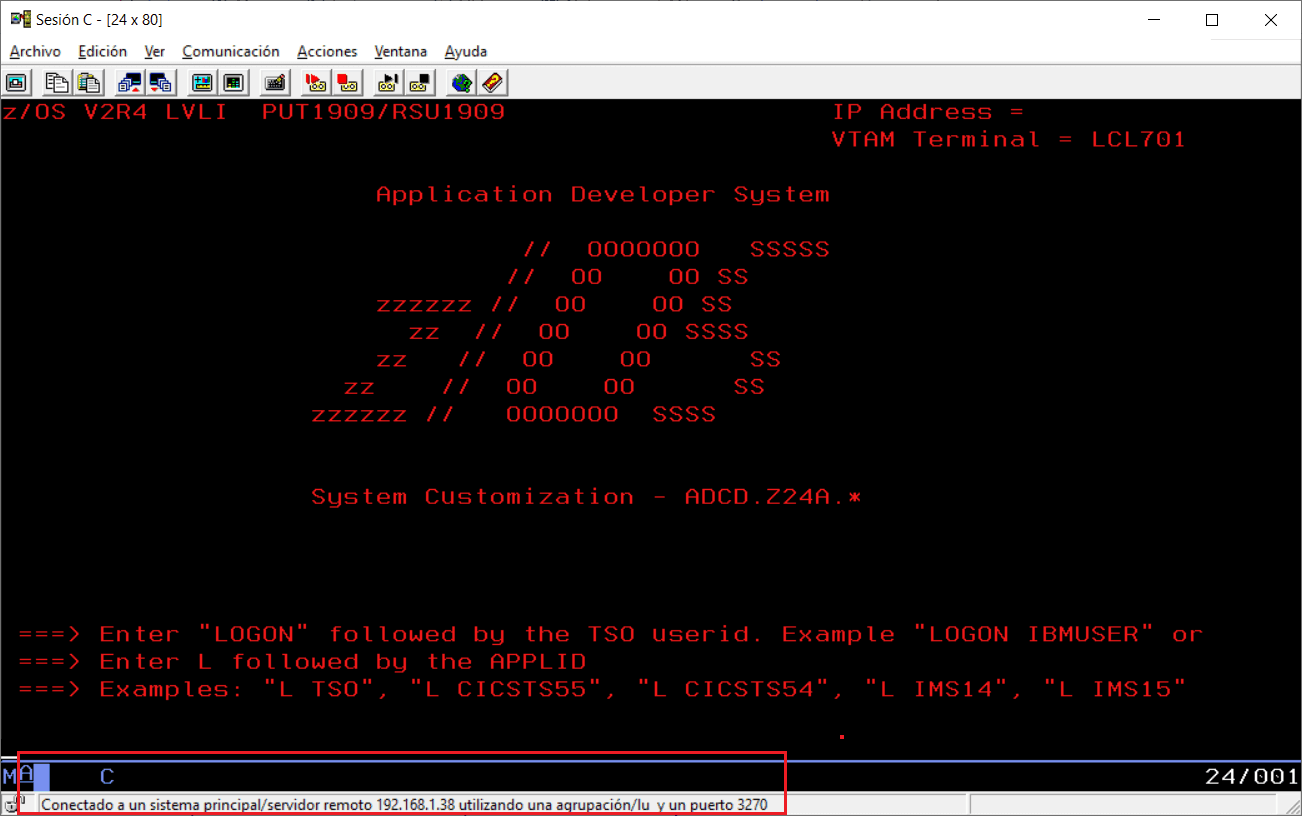This screenshot has width=1302, height=816.
Task: Click the MA indicator in the OIA line
Action: [16, 775]
